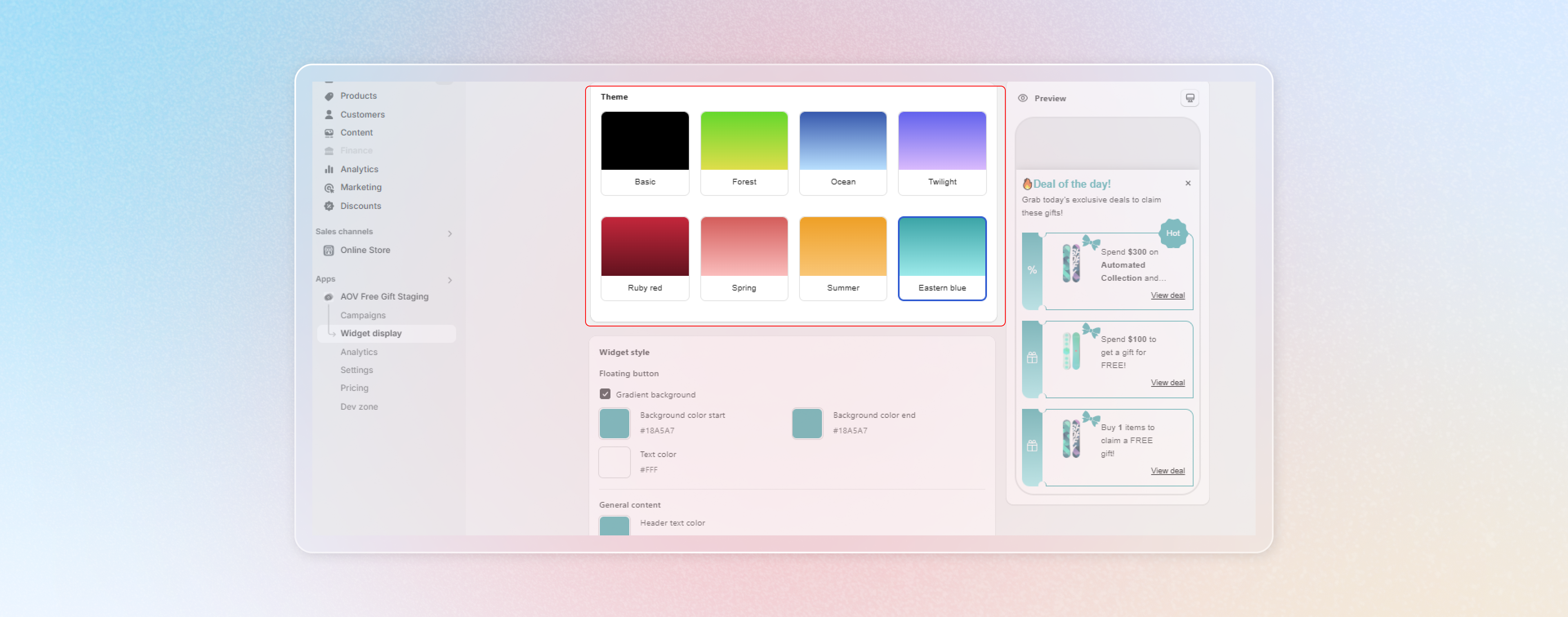Image resolution: width=1568 pixels, height=617 pixels.
Task: Click the Online Store icon
Action: (x=329, y=250)
